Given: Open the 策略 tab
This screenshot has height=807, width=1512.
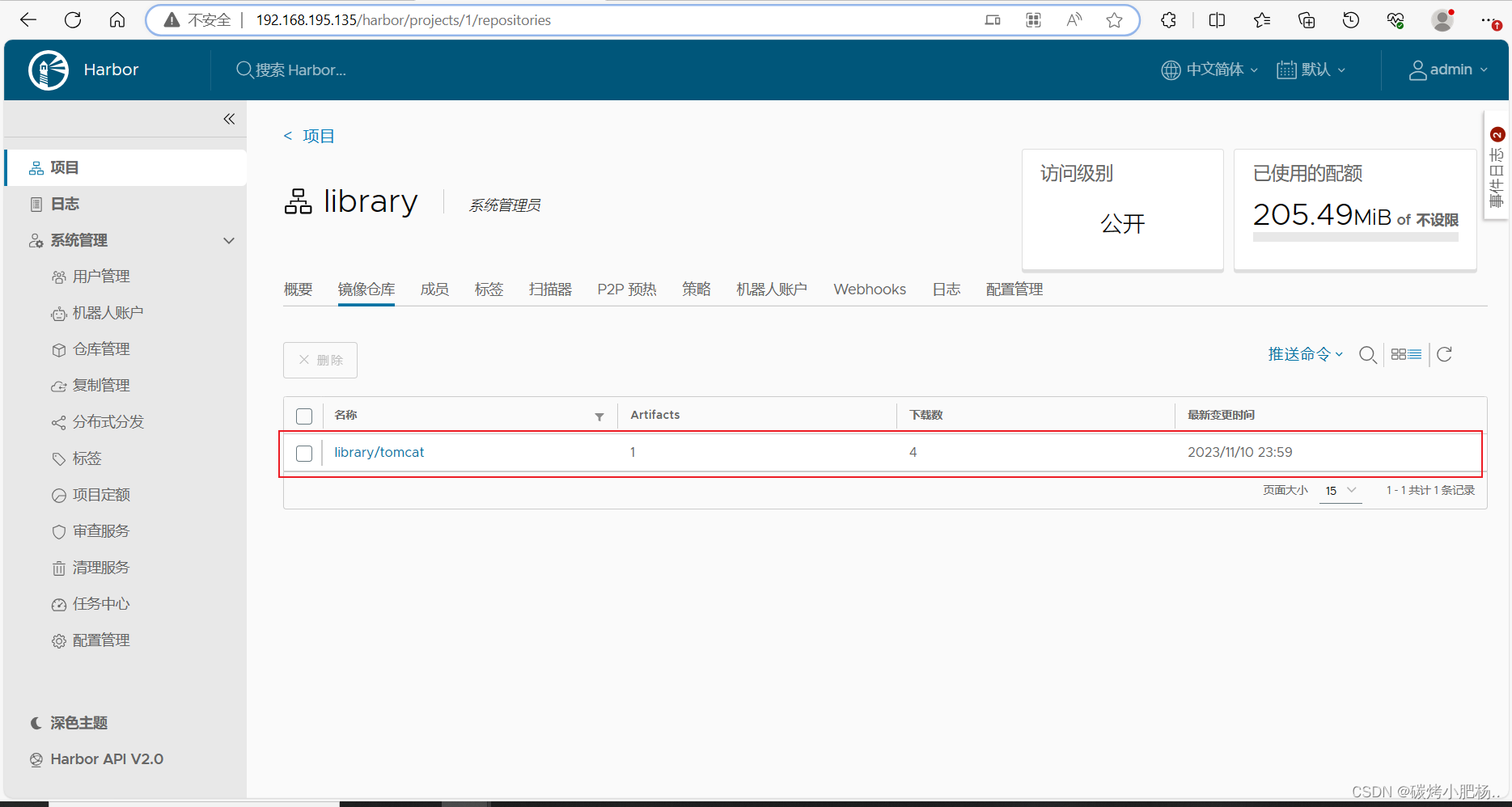Looking at the screenshot, I should [696, 289].
